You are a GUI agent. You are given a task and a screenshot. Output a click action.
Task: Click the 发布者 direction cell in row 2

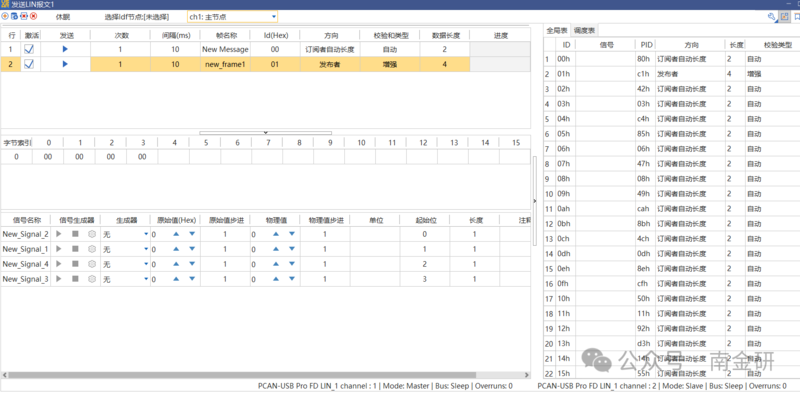330,64
